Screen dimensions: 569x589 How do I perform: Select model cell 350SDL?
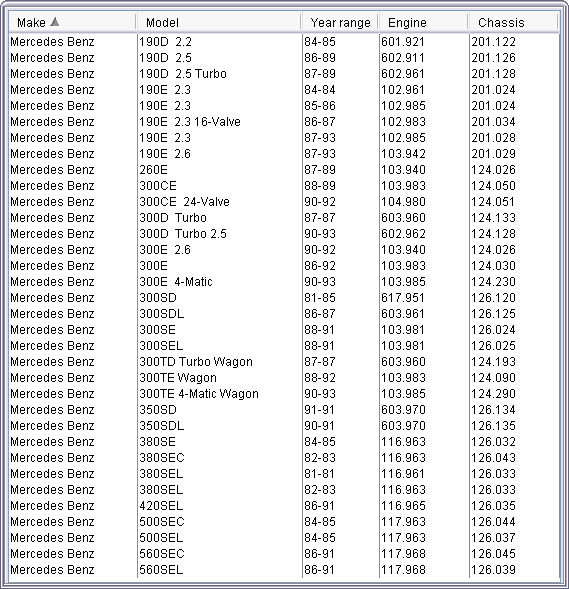click(x=161, y=426)
